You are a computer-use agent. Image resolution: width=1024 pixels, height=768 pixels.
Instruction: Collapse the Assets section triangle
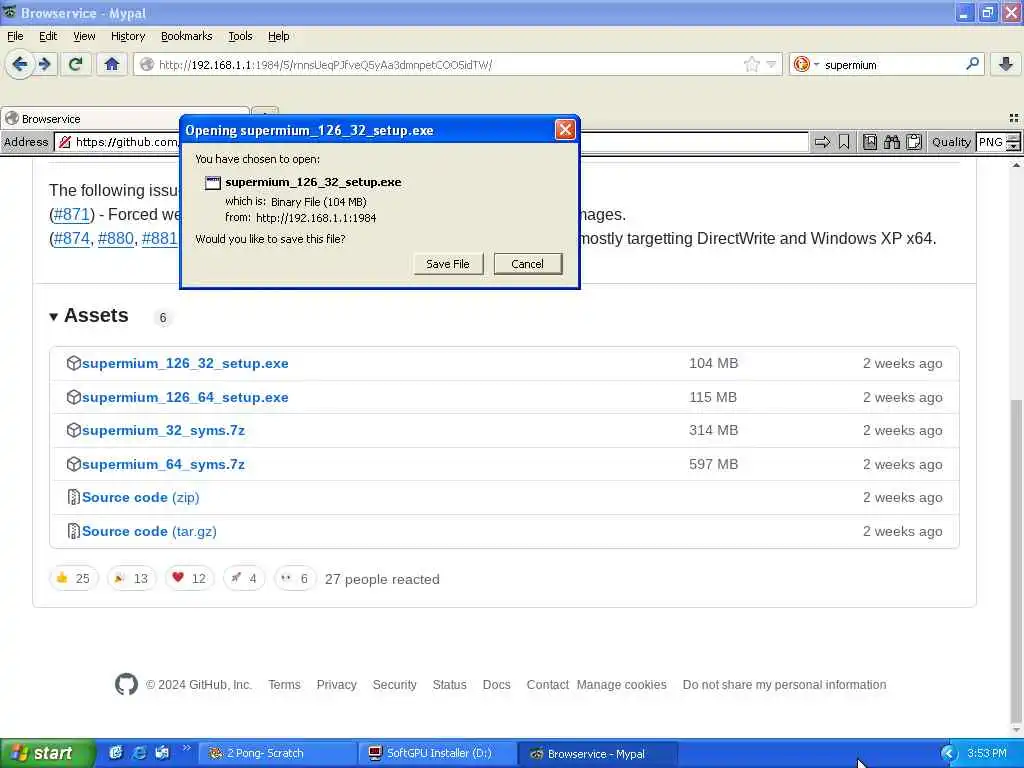coord(54,317)
